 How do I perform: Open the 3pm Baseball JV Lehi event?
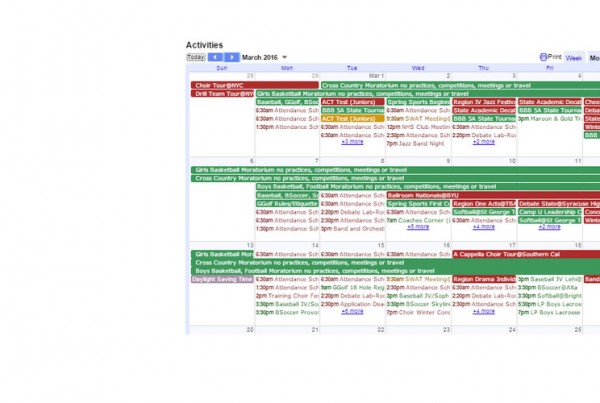(x=549, y=279)
